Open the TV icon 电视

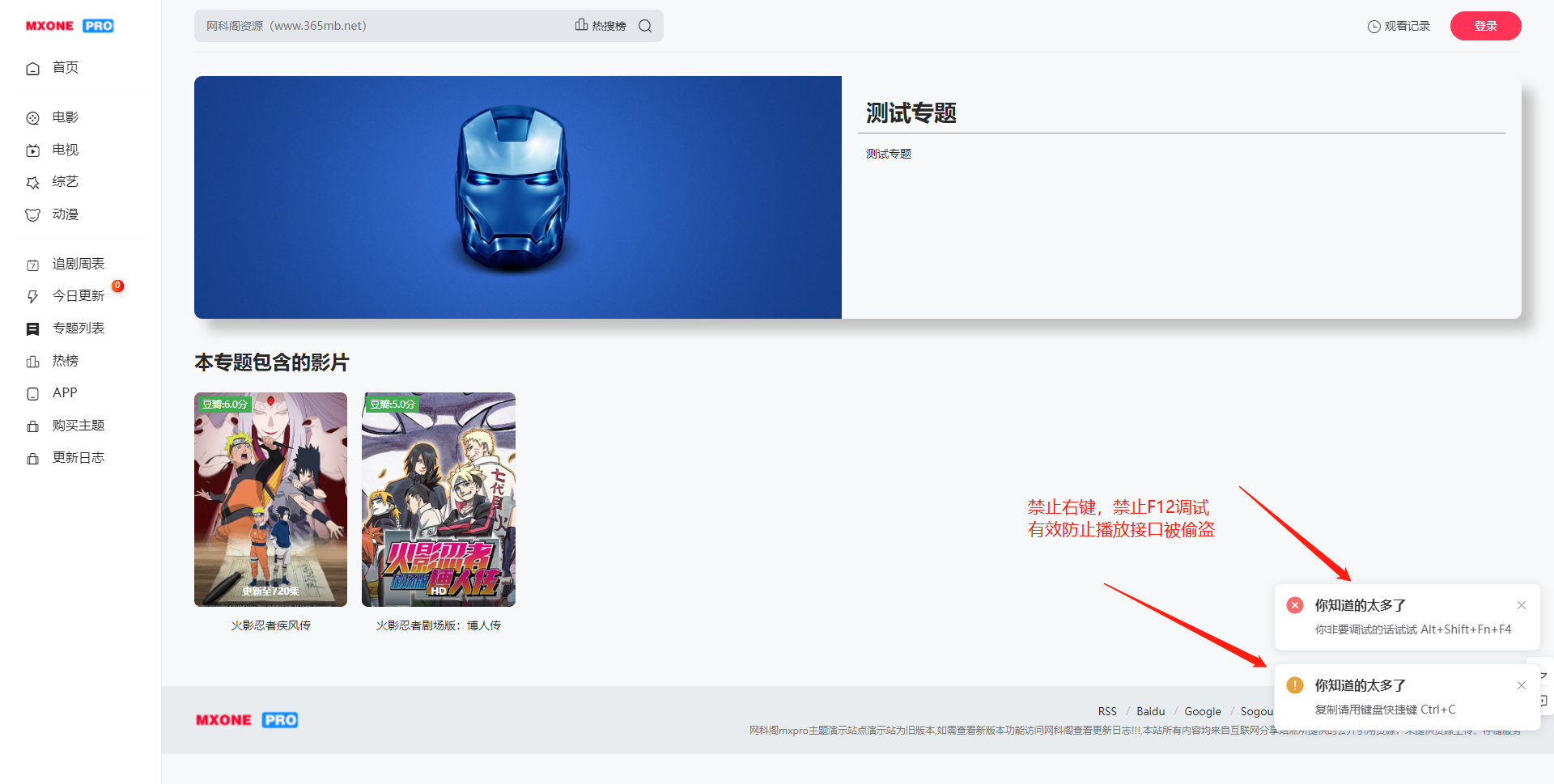coord(33,150)
